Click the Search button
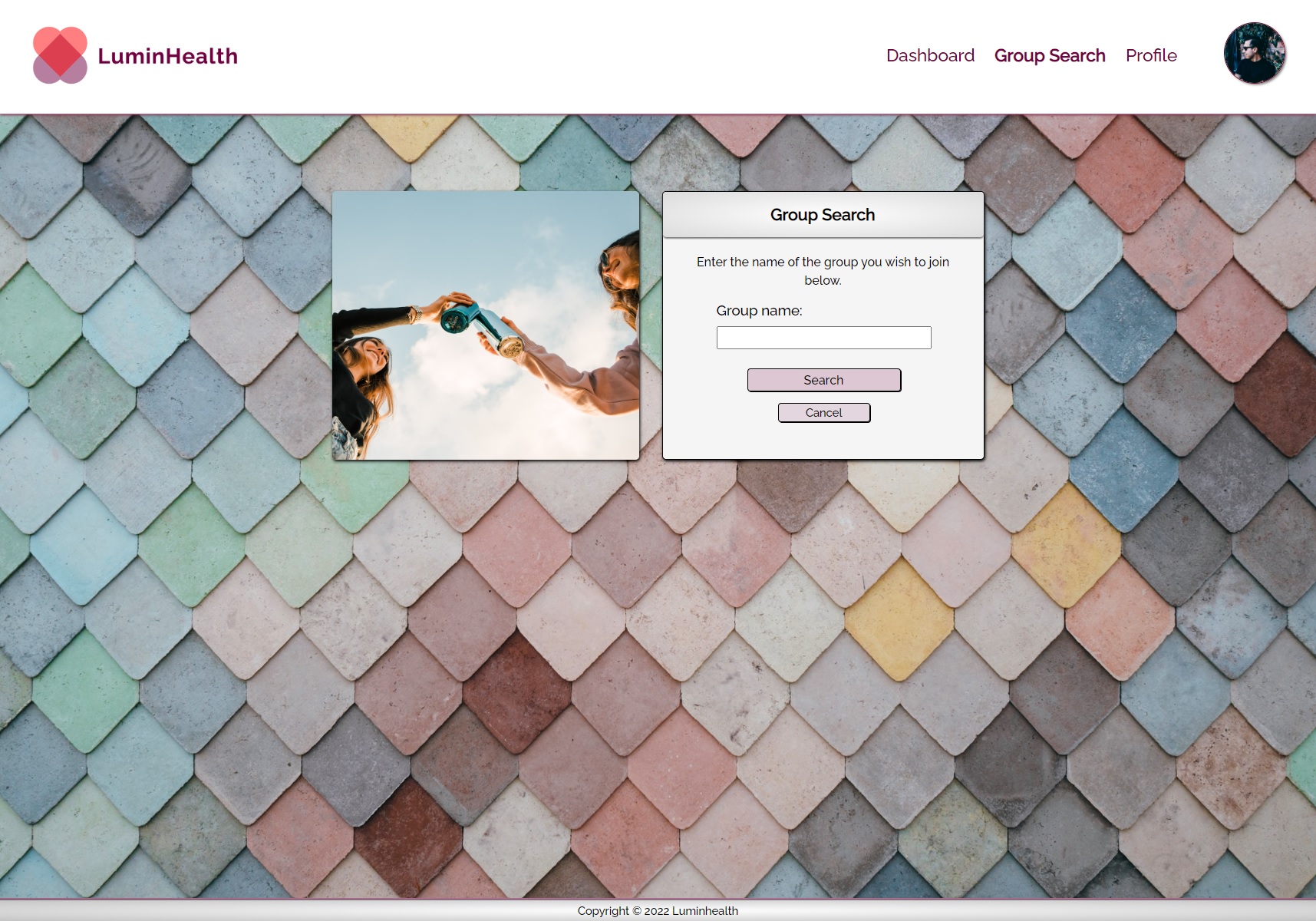 pyautogui.click(x=824, y=380)
